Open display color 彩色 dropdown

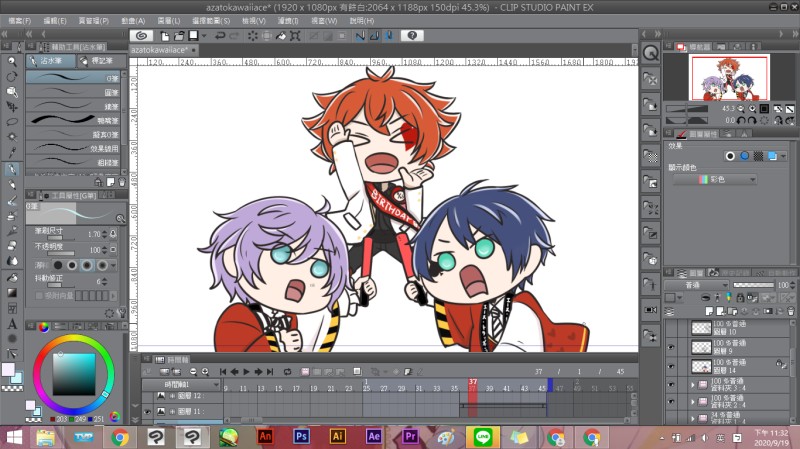click(715, 180)
